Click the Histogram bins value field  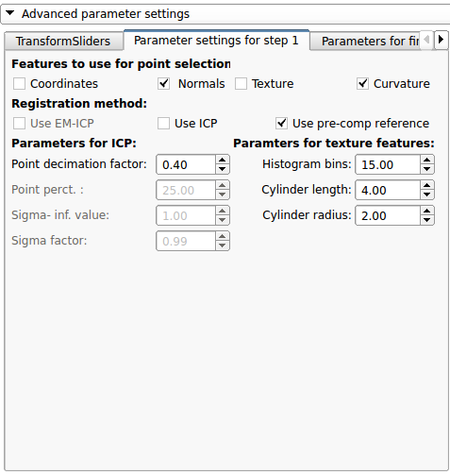(387, 165)
